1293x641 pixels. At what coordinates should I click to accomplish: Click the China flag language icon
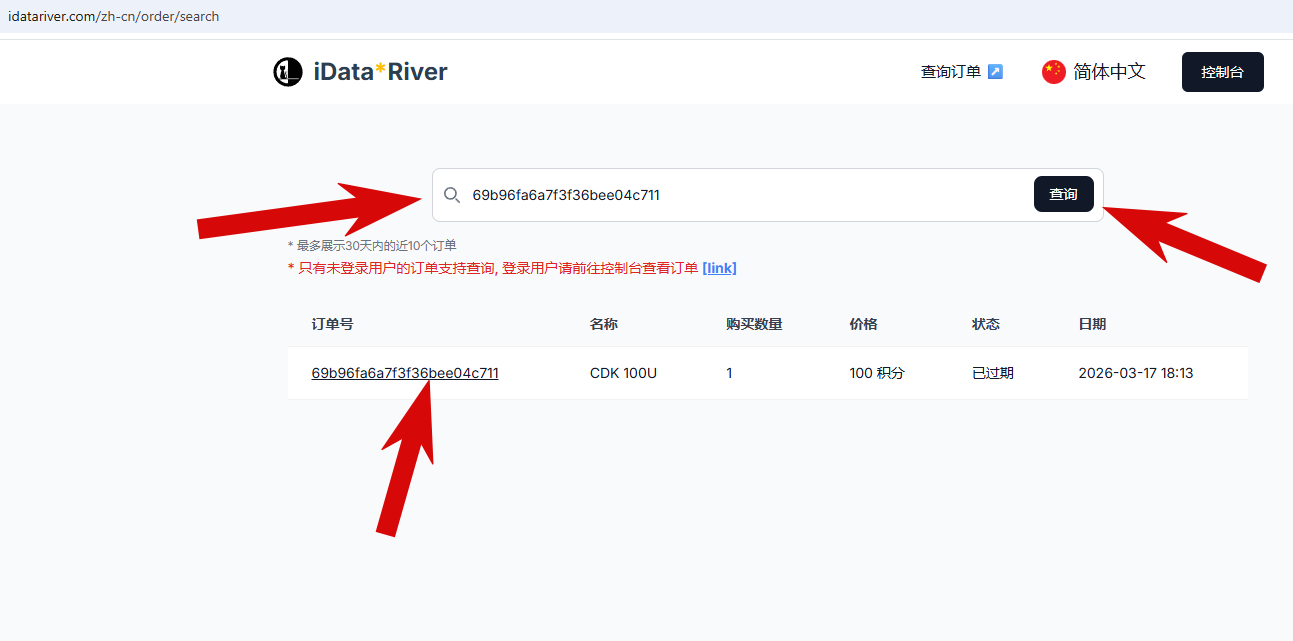click(x=1054, y=72)
